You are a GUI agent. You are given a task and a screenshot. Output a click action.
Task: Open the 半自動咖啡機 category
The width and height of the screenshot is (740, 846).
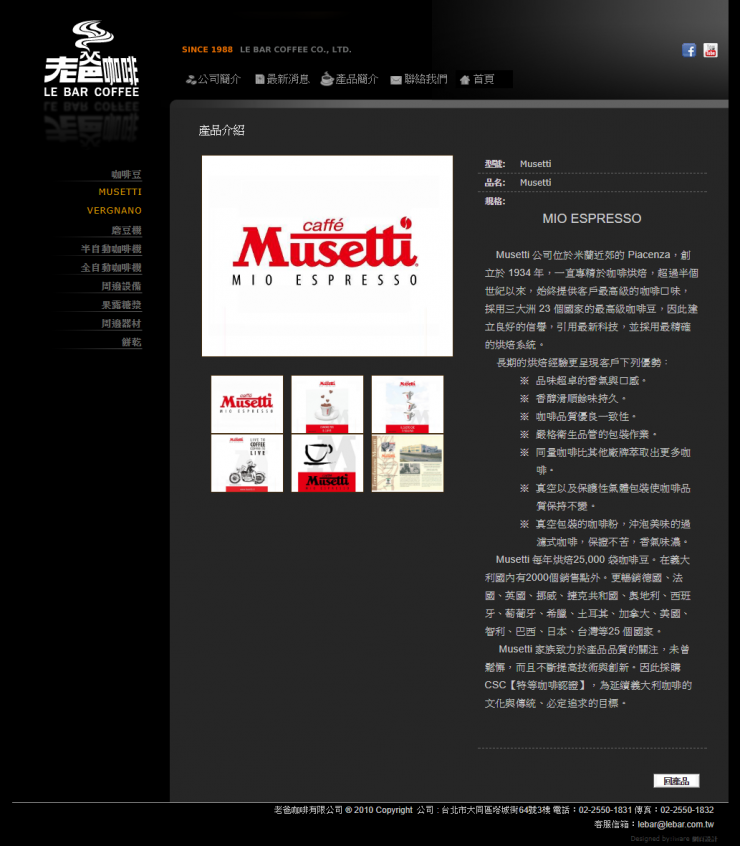[111, 248]
